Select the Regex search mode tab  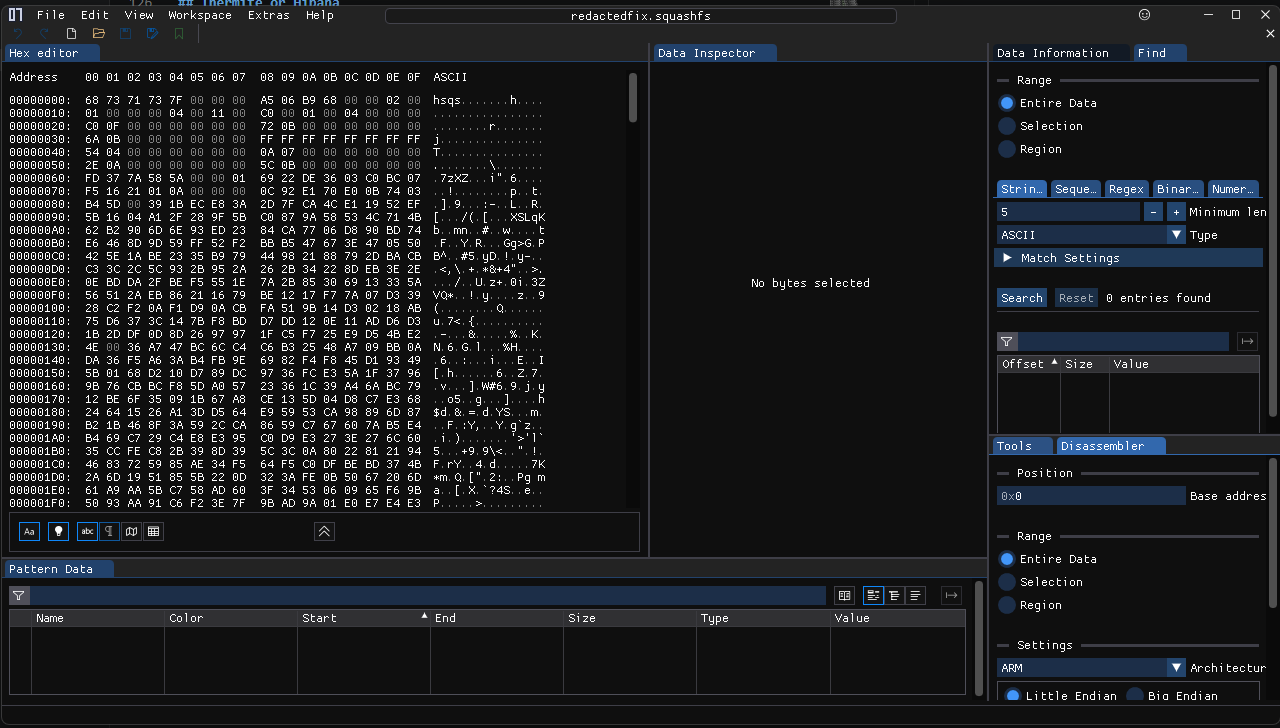1126,189
